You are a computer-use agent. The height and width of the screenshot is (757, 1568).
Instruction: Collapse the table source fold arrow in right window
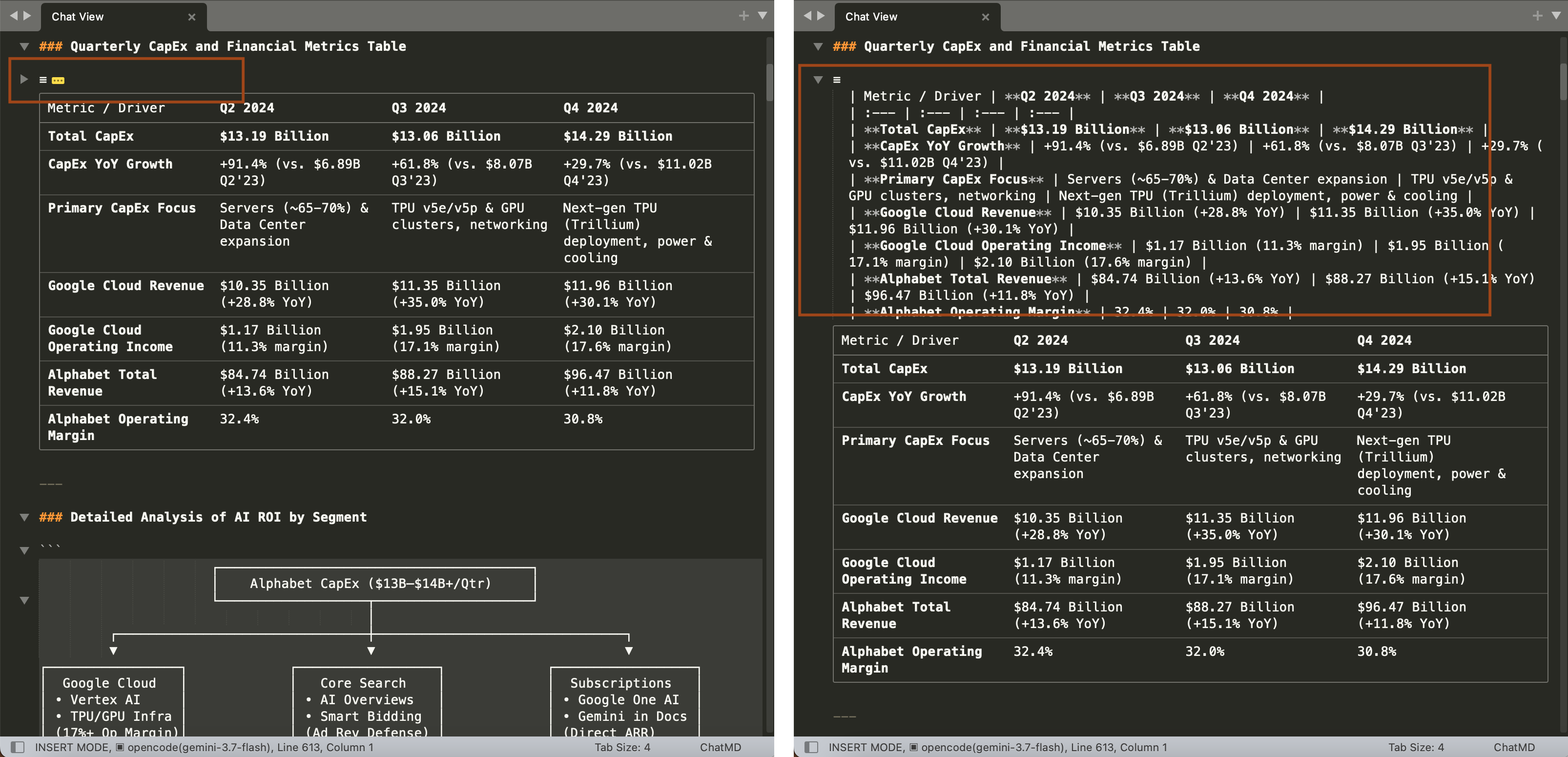pyautogui.click(x=818, y=80)
